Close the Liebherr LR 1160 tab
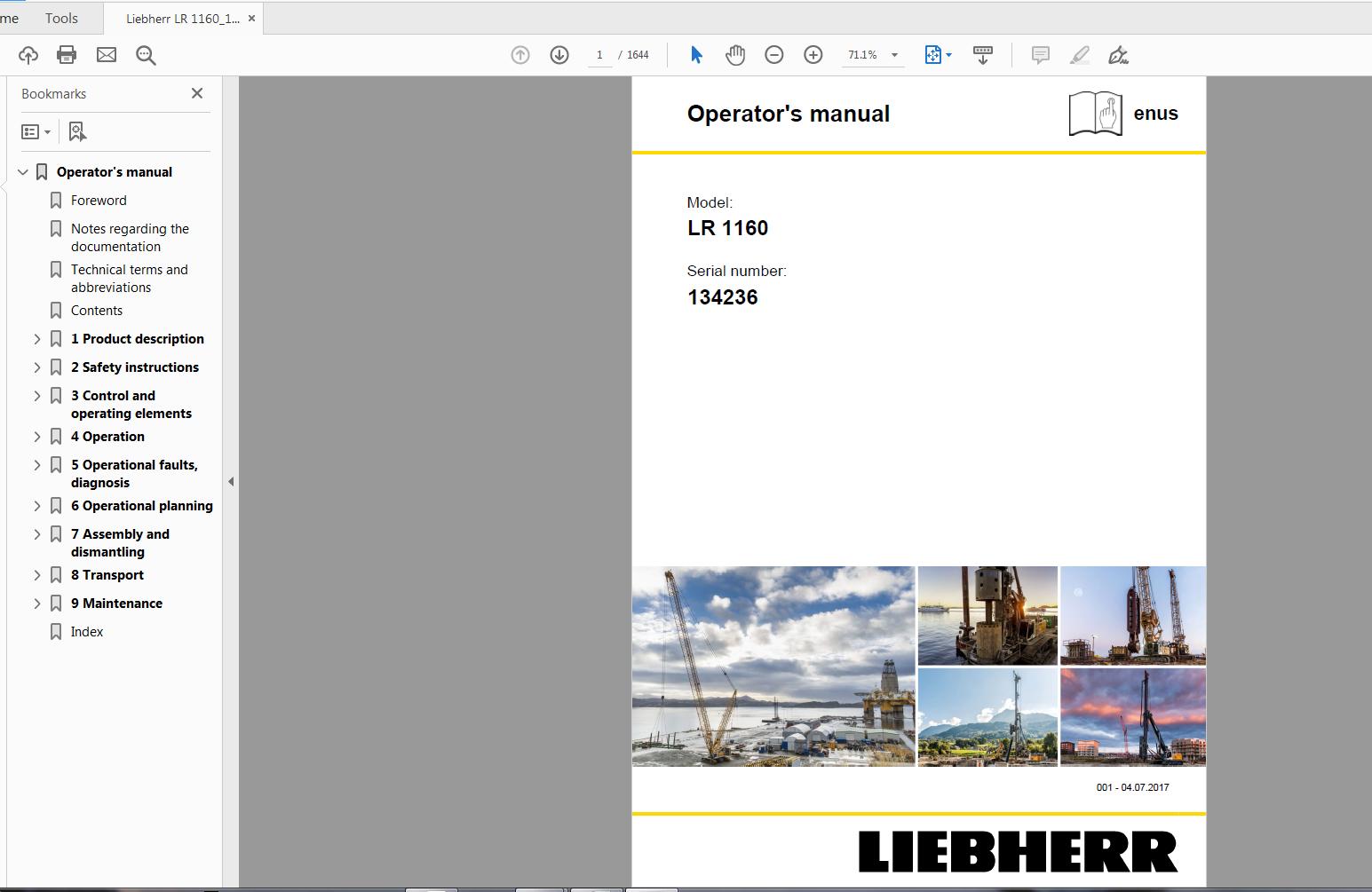The image size is (1372, 892). pyautogui.click(x=251, y=19)
